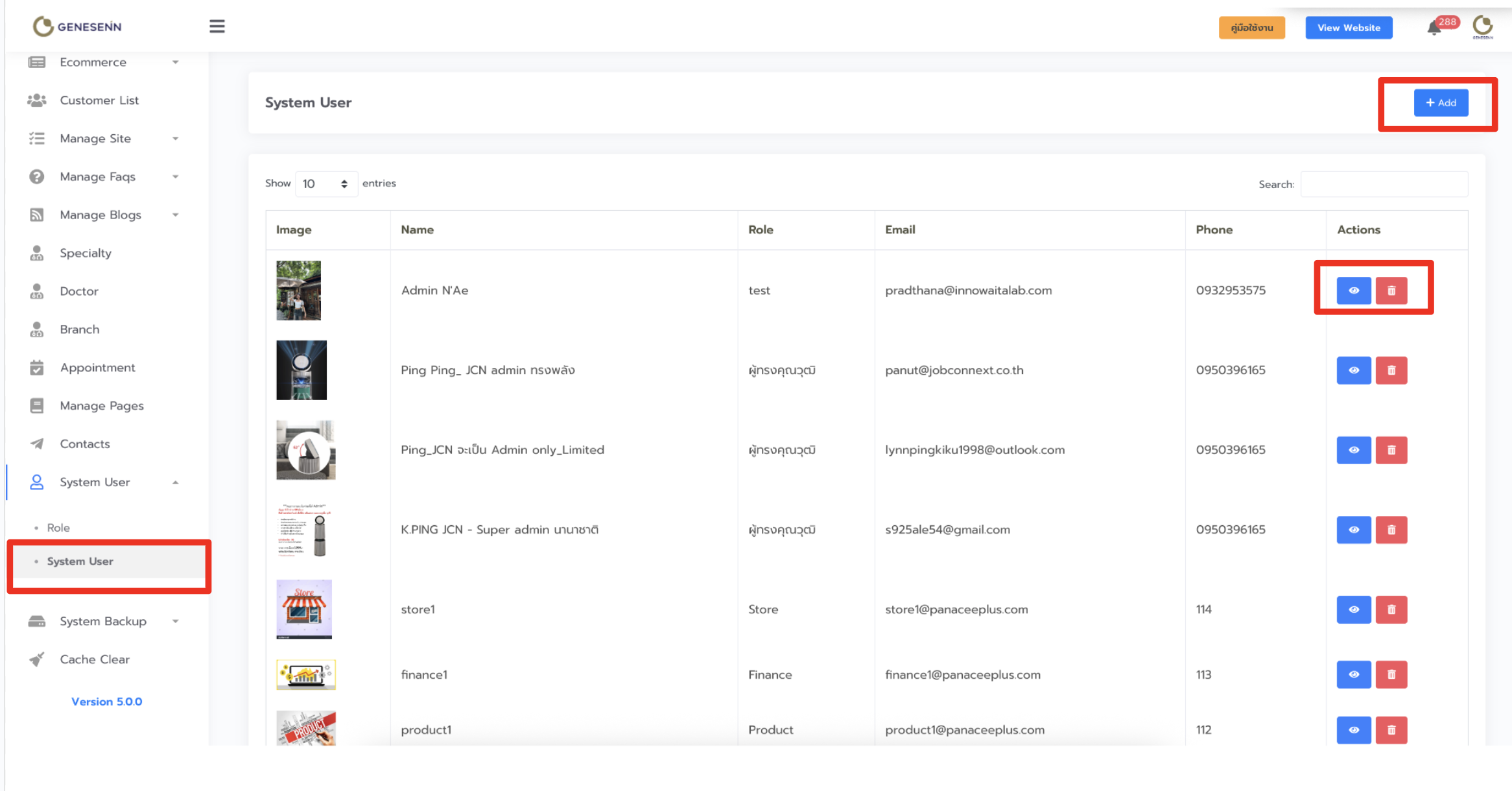This screenshot has width=1512, height=791.
Task: Delete the Admin N'Ae user
Action: pos(1391,290)
